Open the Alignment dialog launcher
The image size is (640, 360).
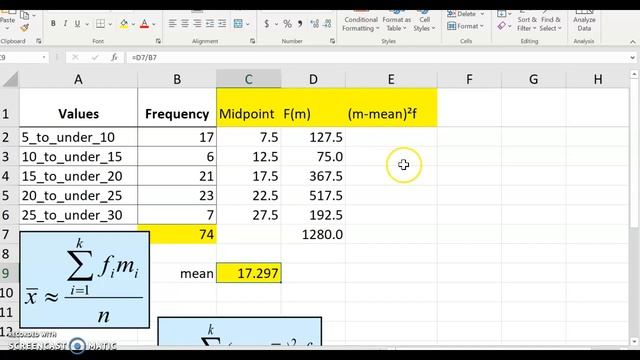(x=253, y=41)
